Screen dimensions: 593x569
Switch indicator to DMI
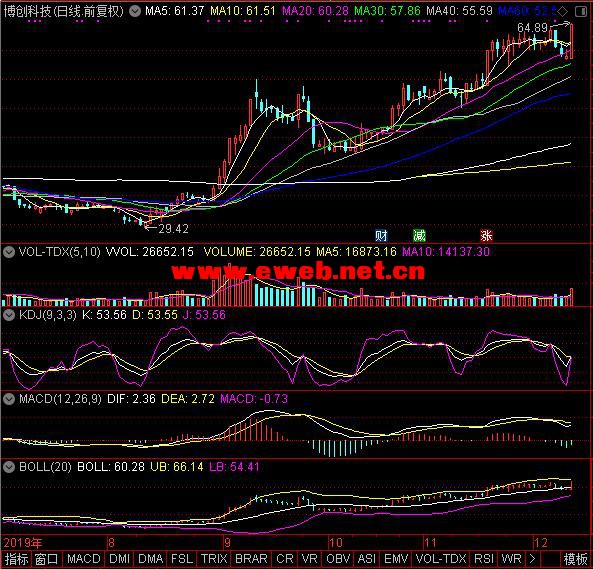coord(119,559)
